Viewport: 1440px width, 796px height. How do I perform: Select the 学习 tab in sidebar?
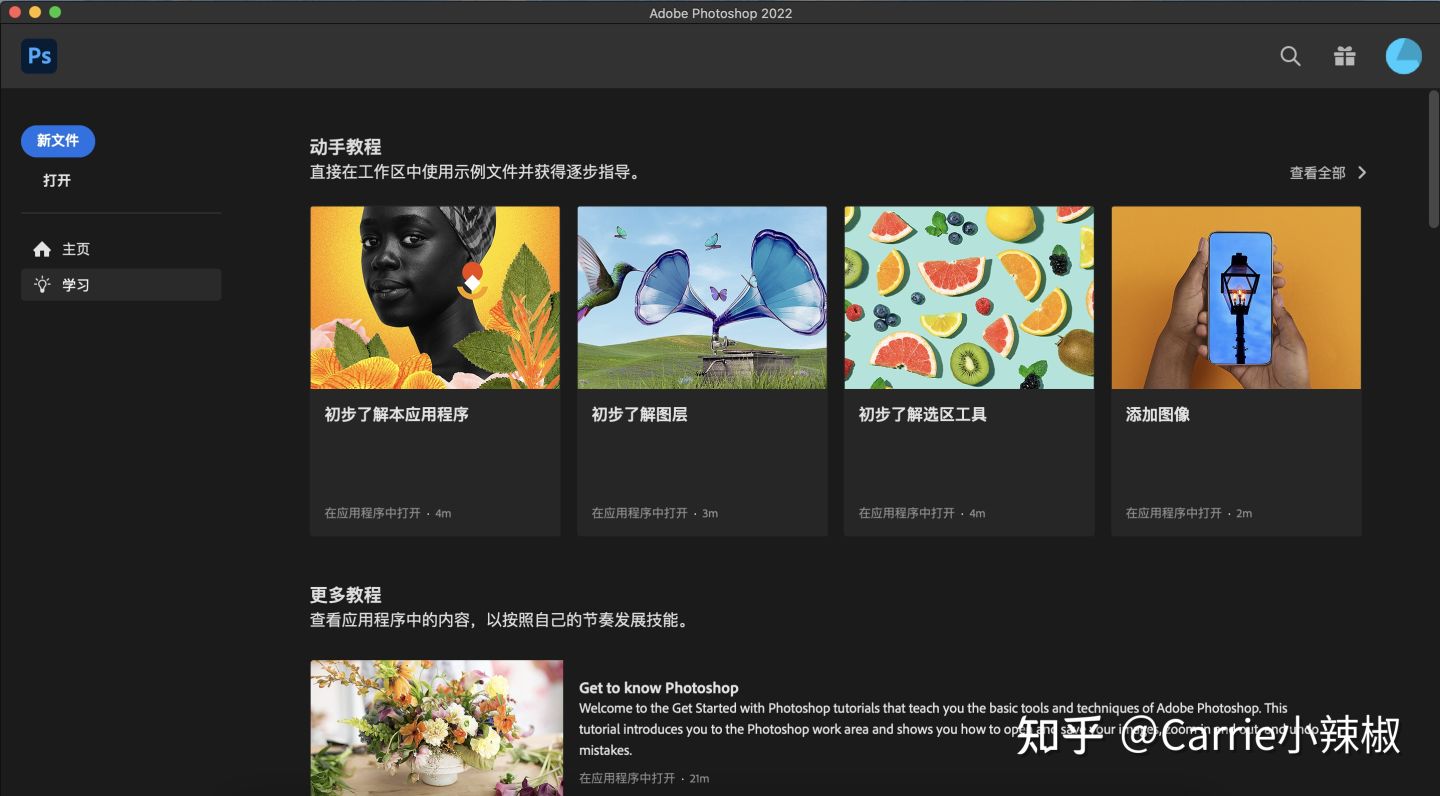click(121, 285)
